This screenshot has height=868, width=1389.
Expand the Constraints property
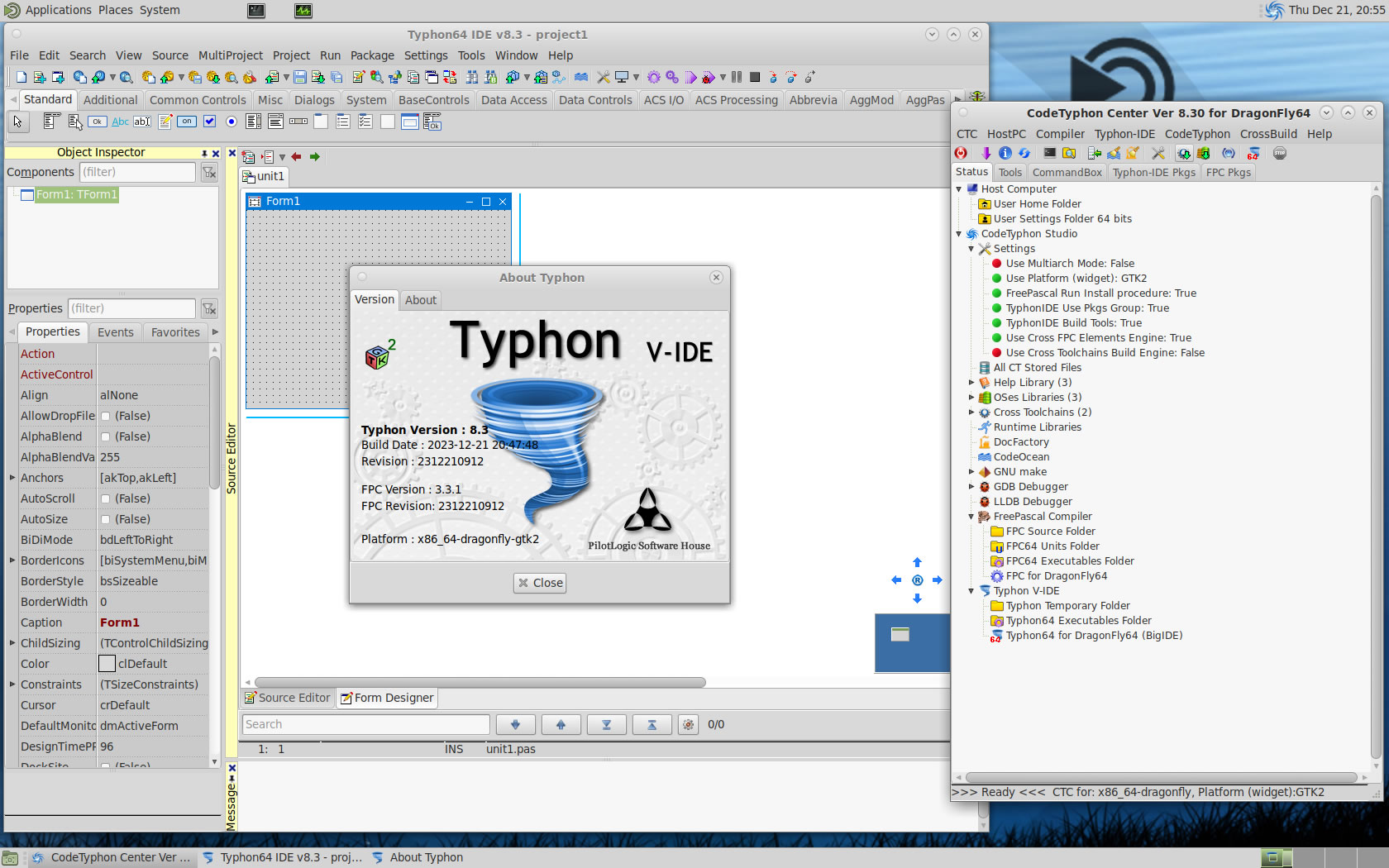[12, 684]
